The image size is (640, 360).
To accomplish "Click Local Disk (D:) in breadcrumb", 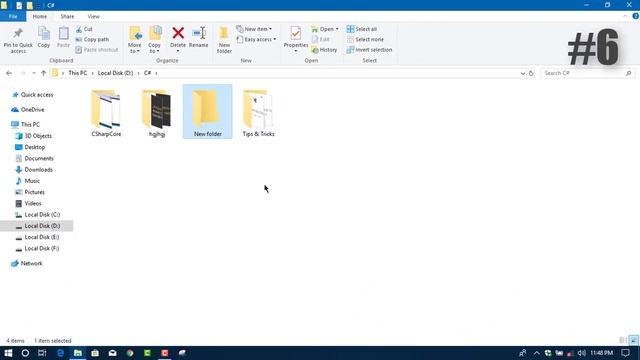I will 116,73.
